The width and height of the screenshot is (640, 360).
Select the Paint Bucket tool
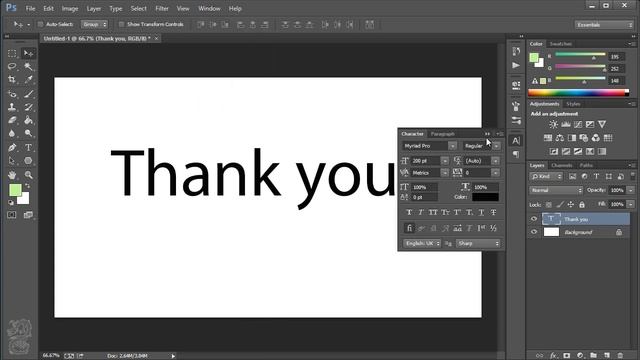click(x=28, y=120)
